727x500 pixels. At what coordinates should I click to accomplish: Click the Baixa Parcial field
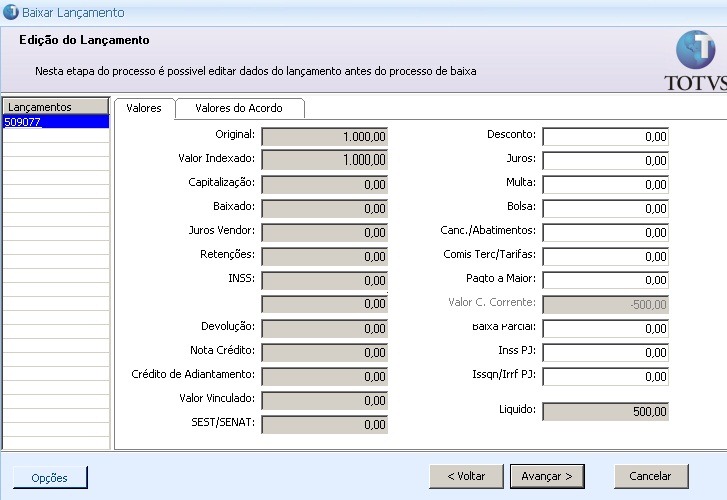(606, 328)
